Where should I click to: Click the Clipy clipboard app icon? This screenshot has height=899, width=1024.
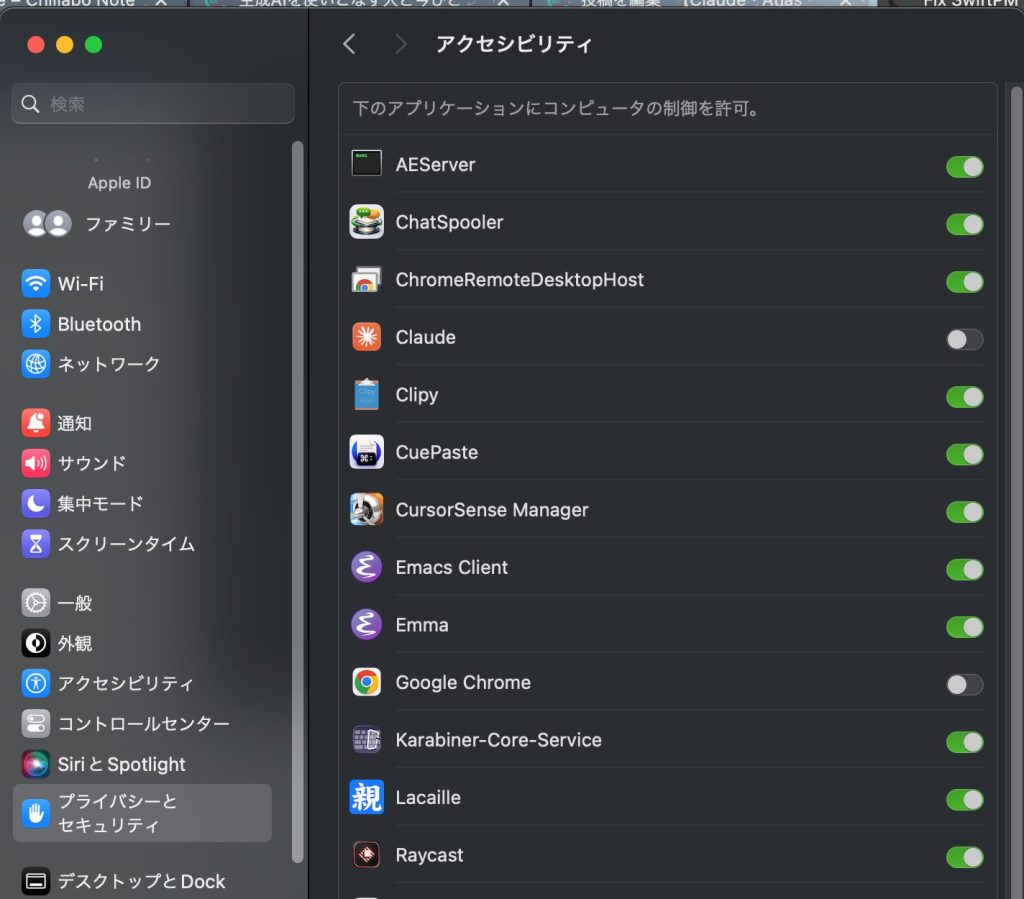[x=366, y=394]
